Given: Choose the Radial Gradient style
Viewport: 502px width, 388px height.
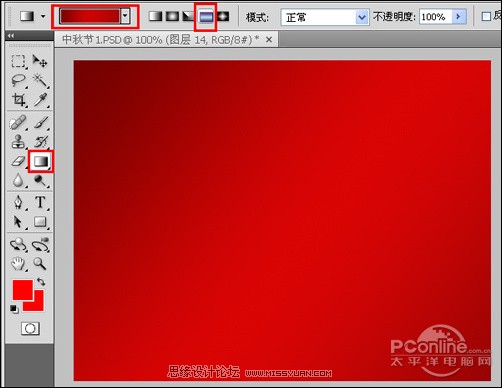Looking at the screenshot, I should tap(172, 16).
